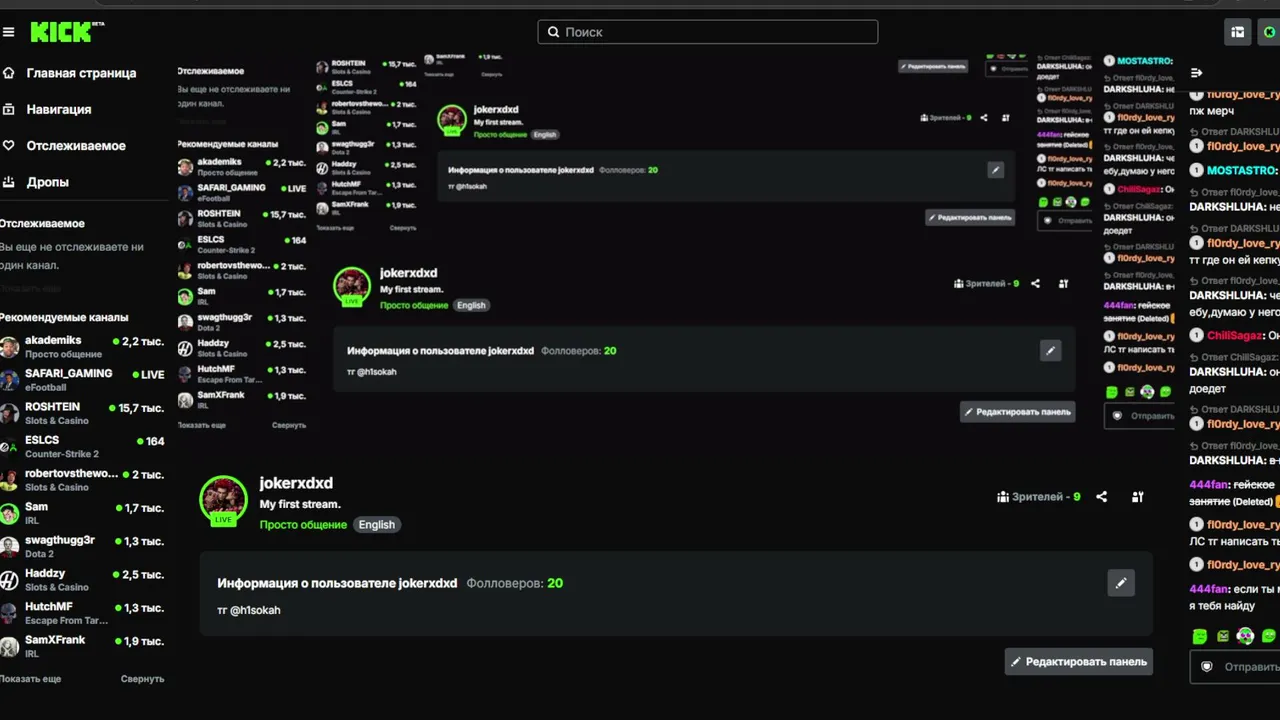Screen dimensions: 1280x720
Task: Click the English tag under the largest jokerxdxd title
Action: coord(377,524)
